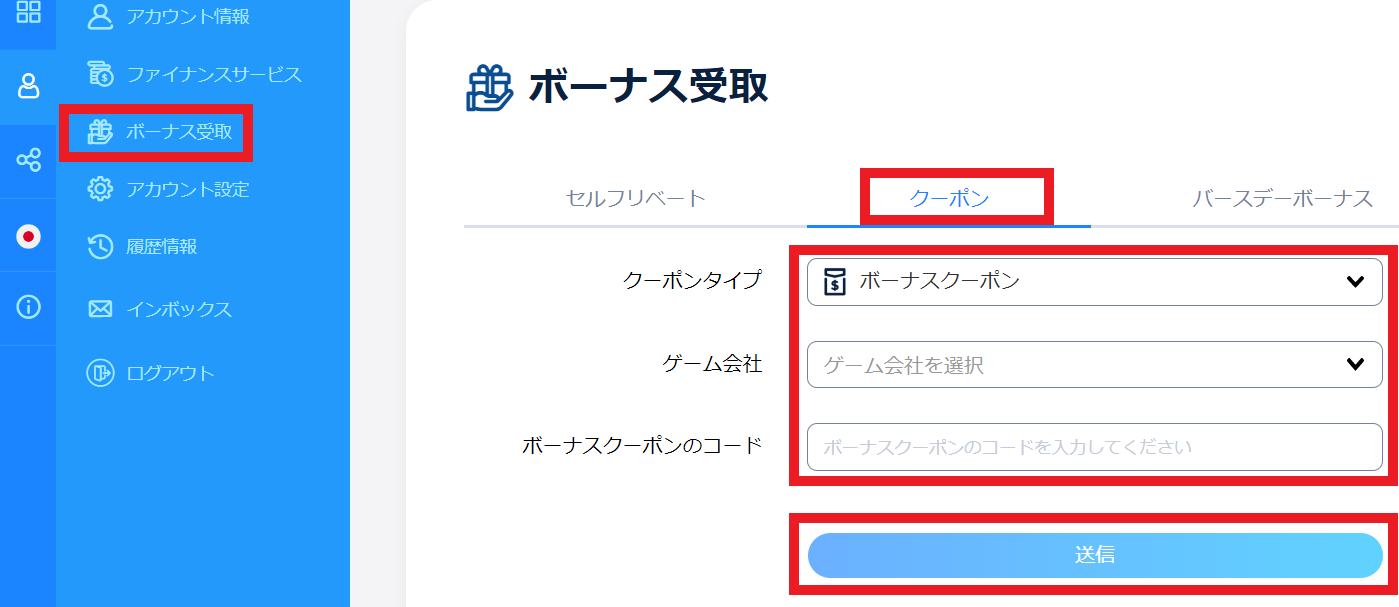Click the Japan flag language icon

[x=28, y=236]
